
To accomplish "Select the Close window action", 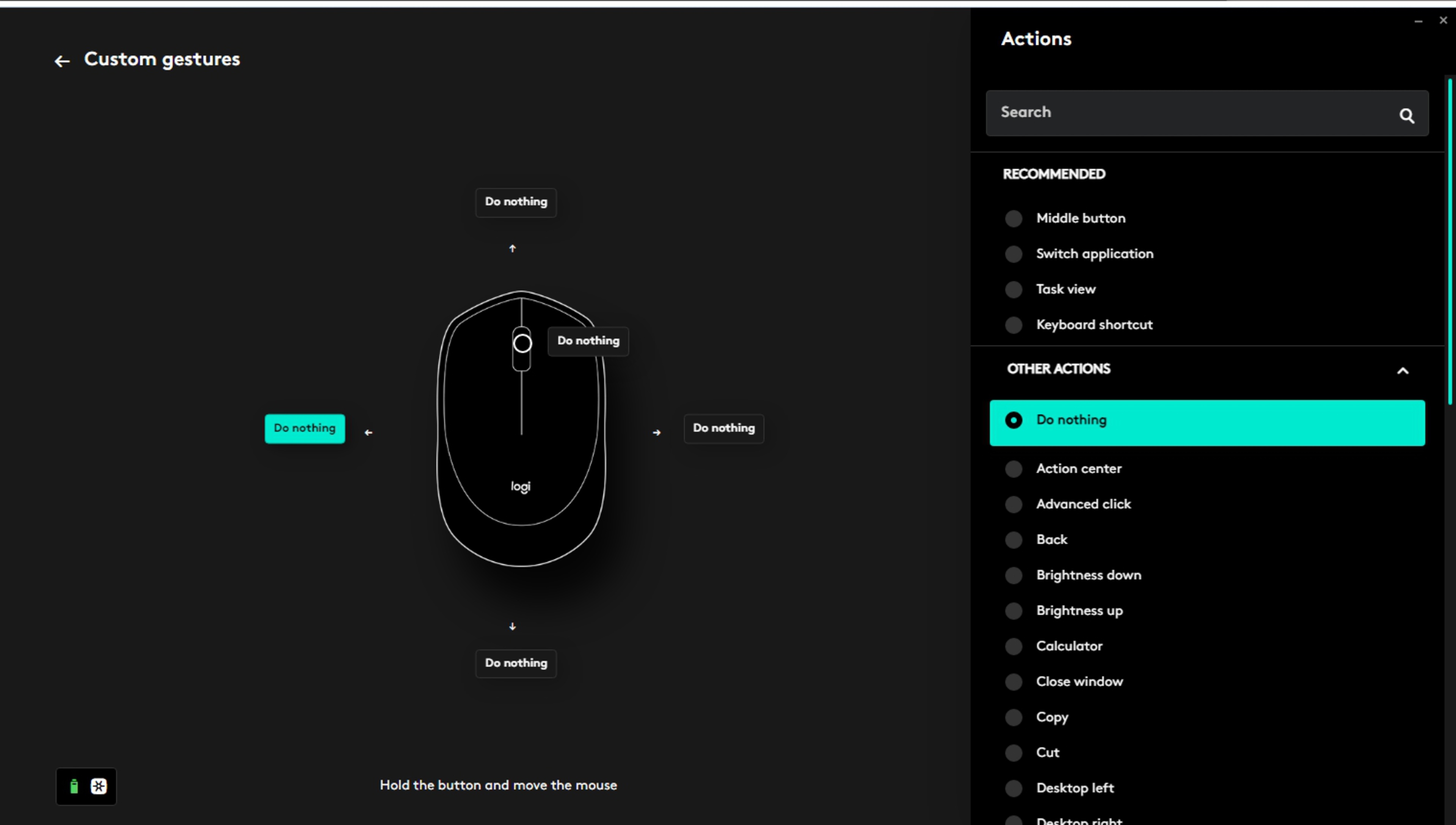I will click(x=1079, y=682).
